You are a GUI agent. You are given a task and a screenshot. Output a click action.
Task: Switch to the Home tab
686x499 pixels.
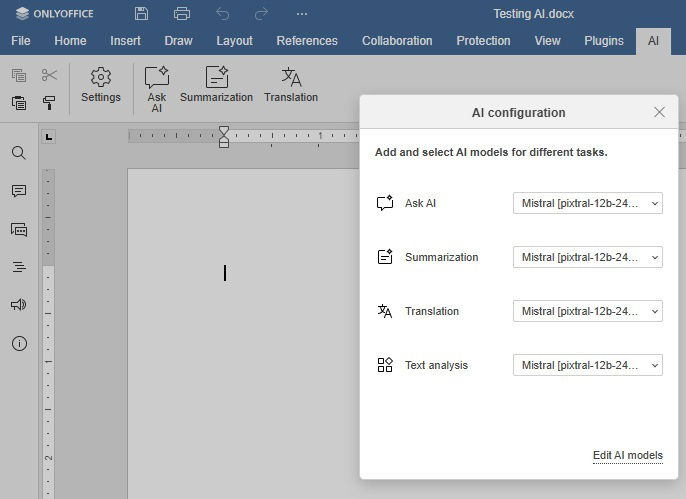coord(70,41)
